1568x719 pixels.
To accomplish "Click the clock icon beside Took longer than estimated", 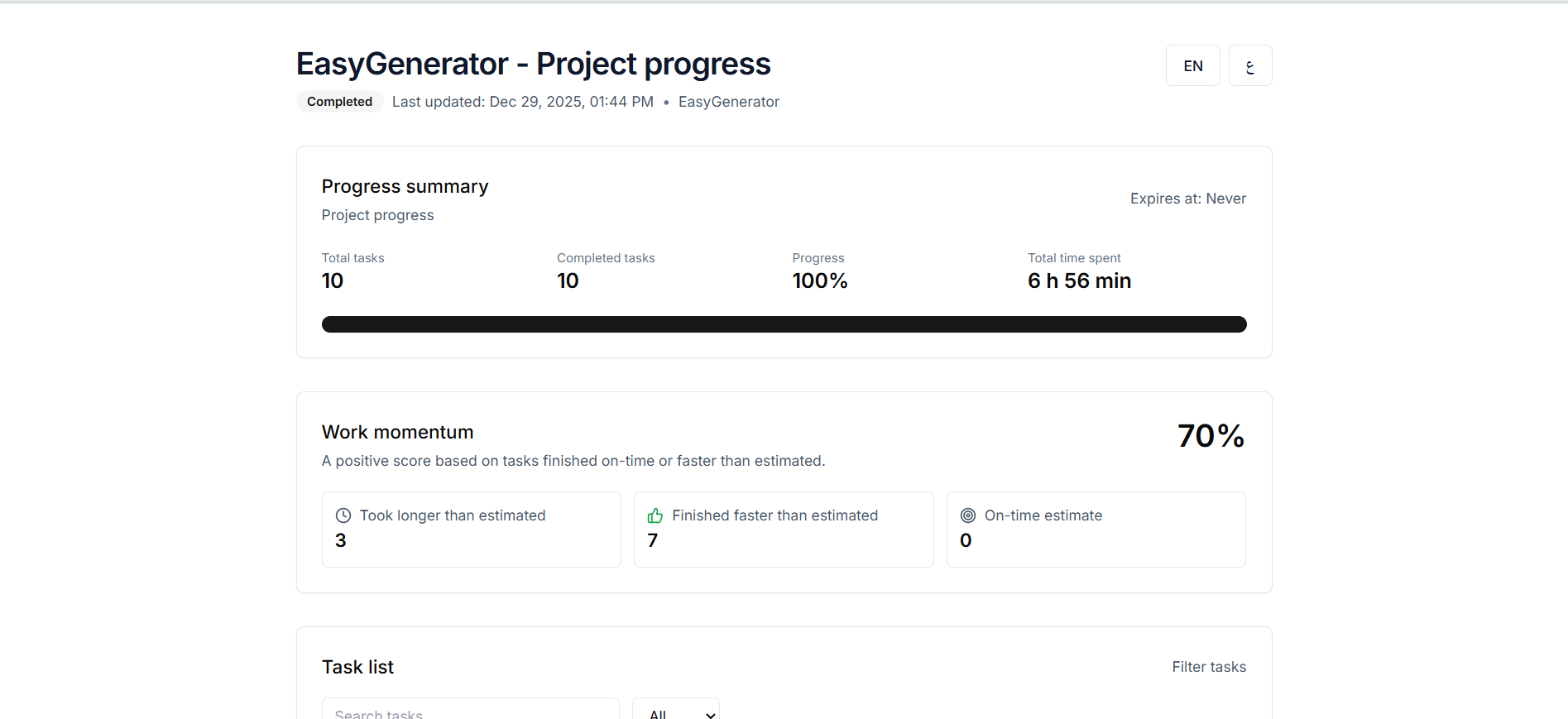I will click(x=343, y=515).
